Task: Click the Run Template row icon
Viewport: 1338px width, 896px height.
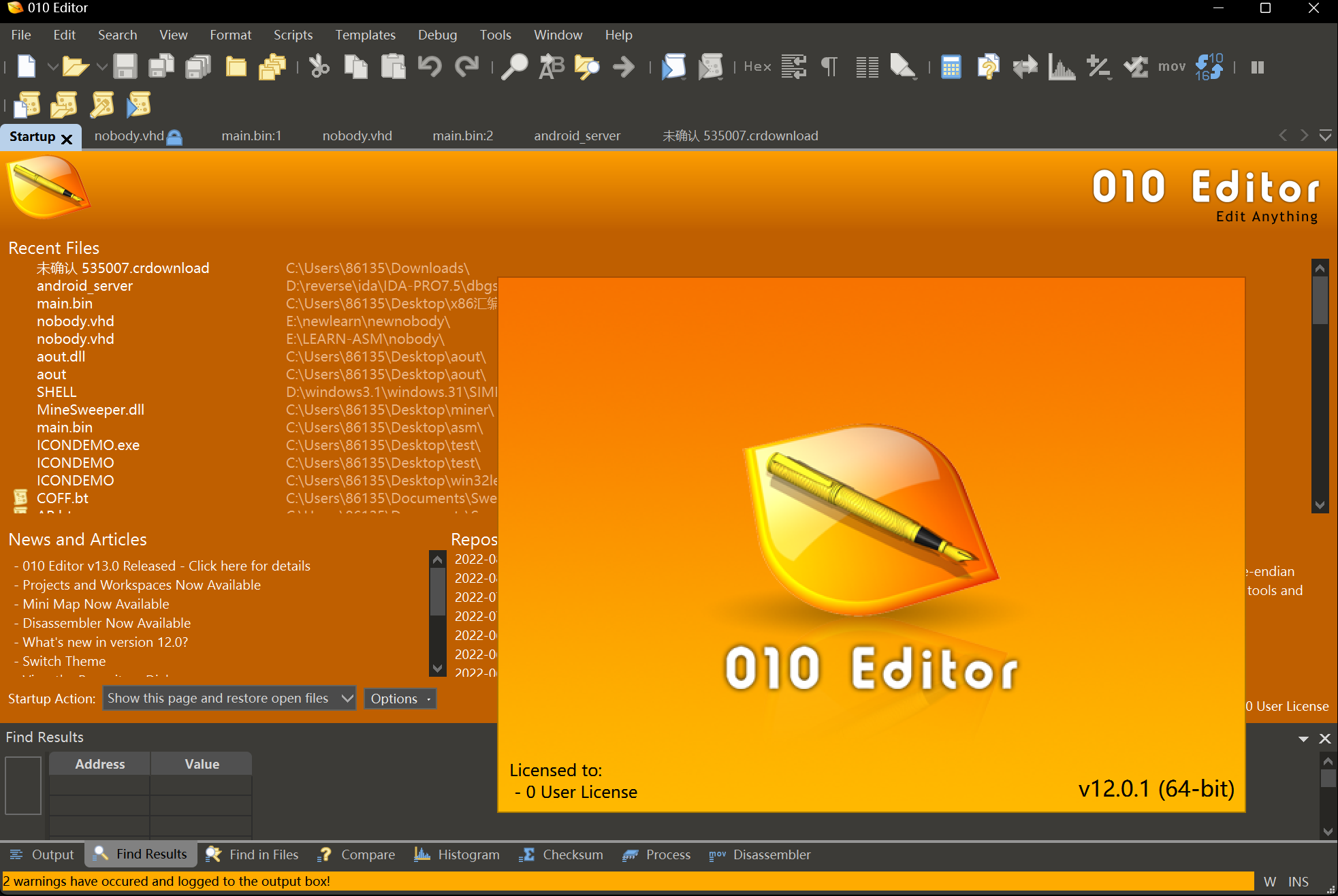Action: (x=138, y=105)
